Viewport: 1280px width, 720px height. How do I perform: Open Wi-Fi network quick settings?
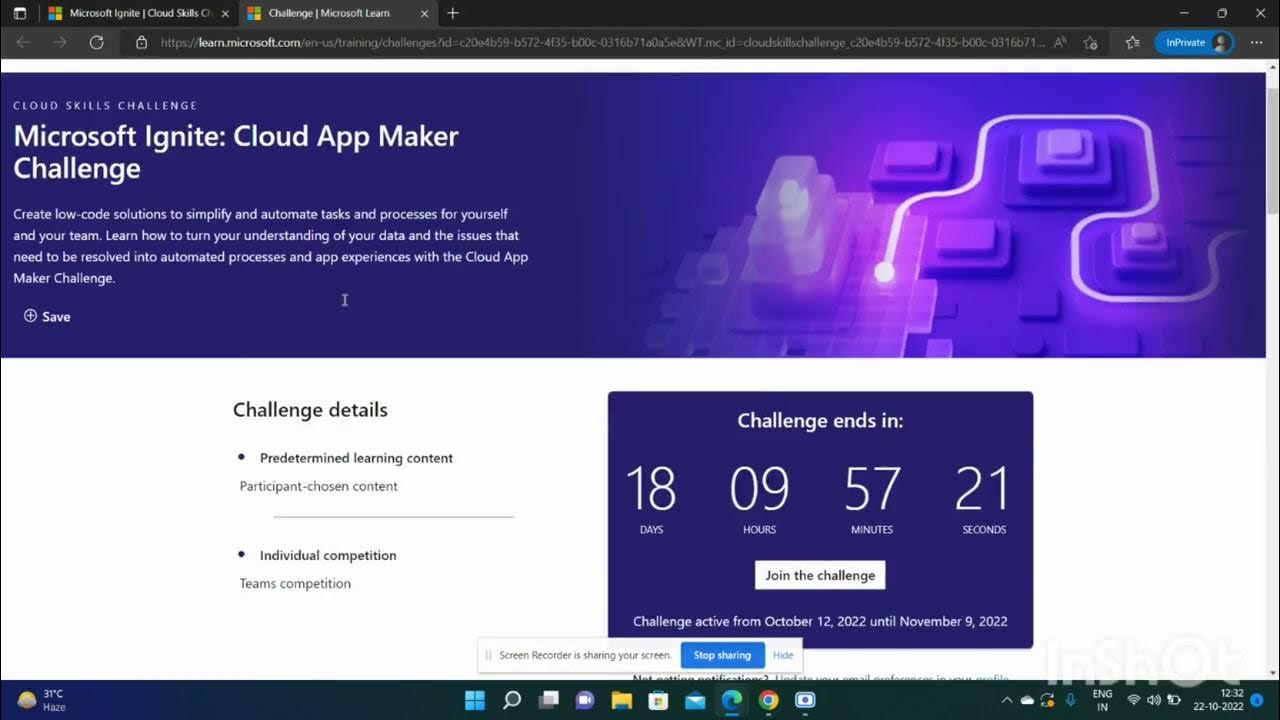(1134, 700)
